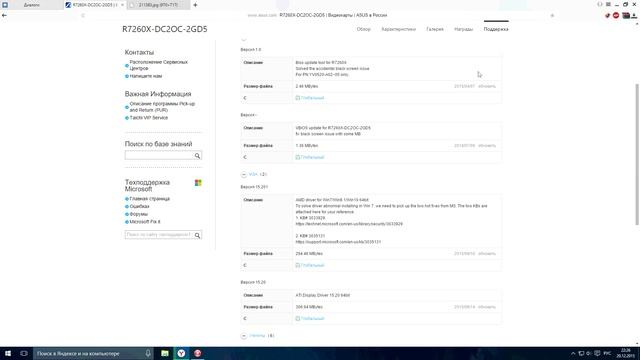
Task: Focus the knowledge base search field
Action: click(x=159, y=156)
